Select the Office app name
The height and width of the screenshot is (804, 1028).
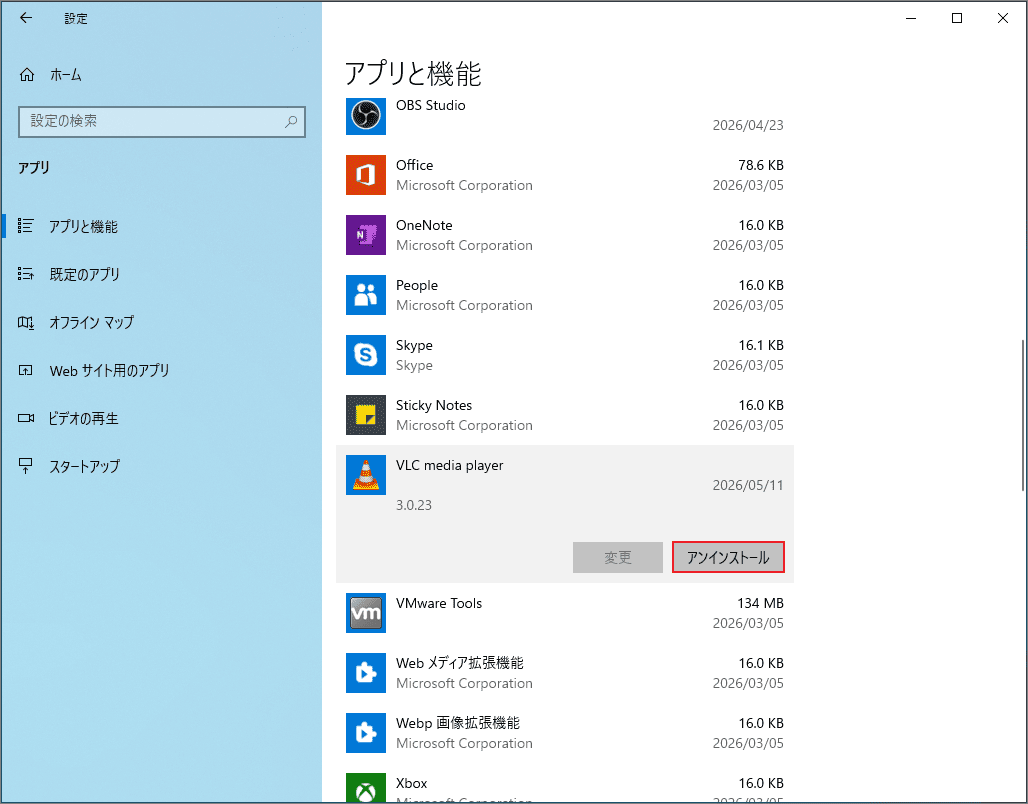pyautogui.click(x=414, y=165)
